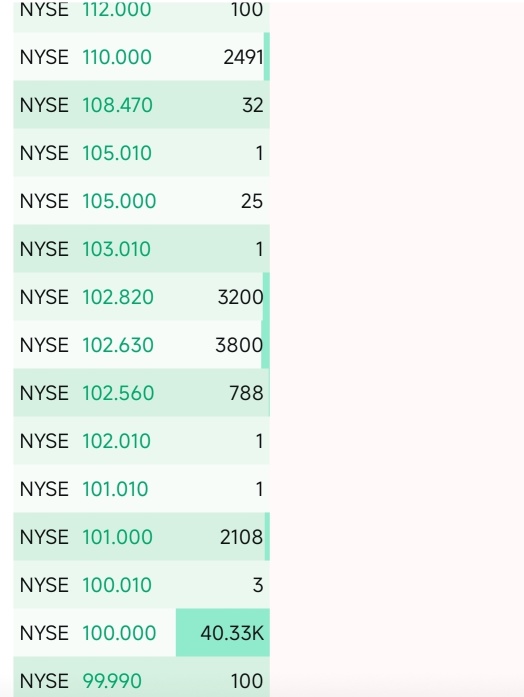
Task: Select the 102.560 bid with 788 shares
Action: (141, 393)
